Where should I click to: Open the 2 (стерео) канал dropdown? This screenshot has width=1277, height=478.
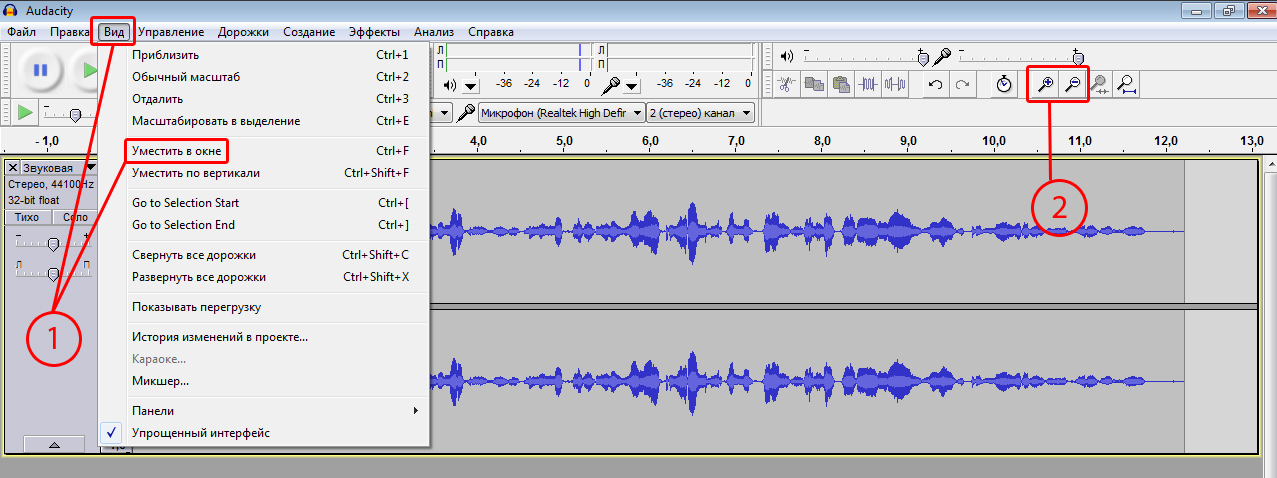coord(700,113)
